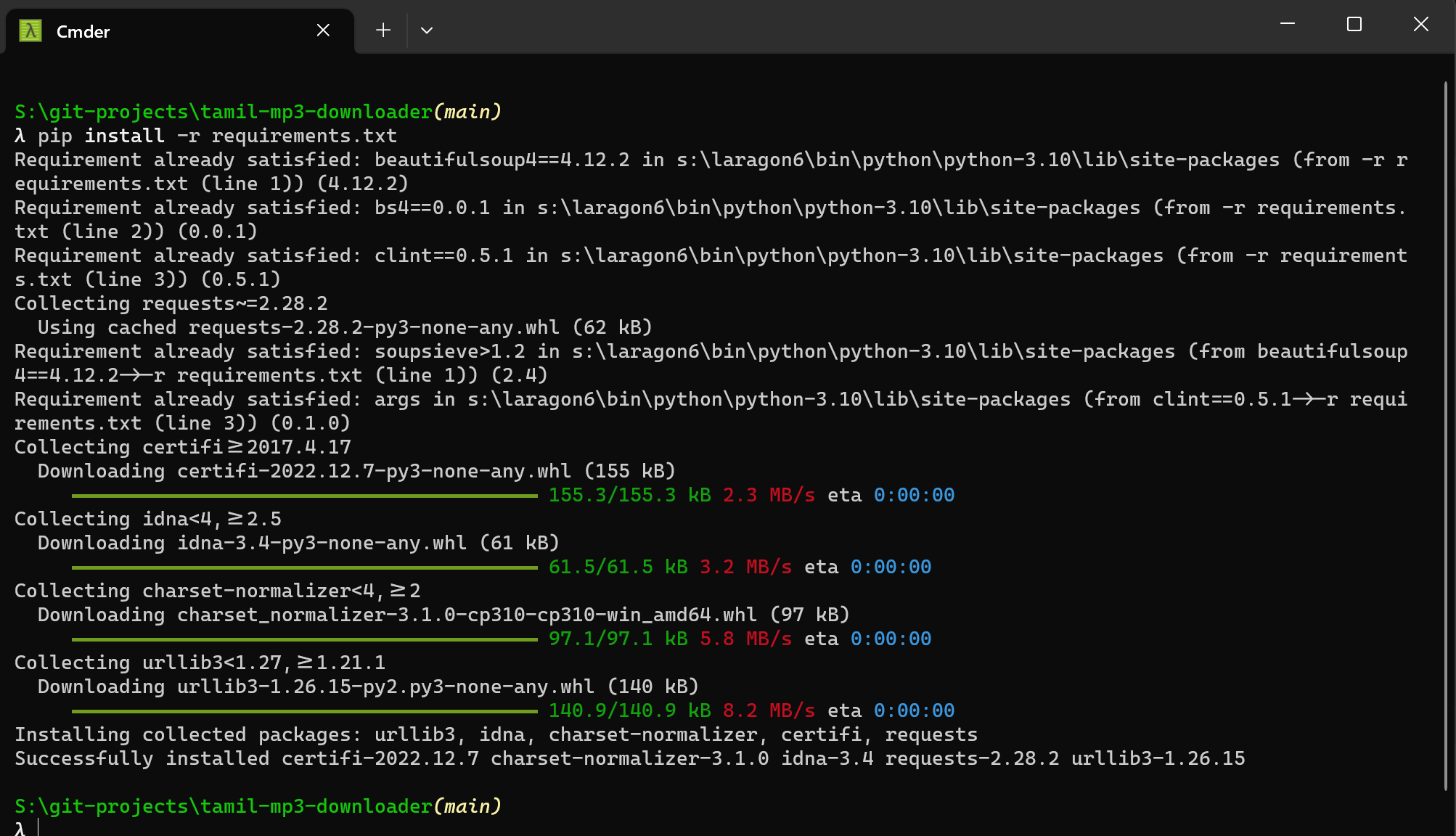Click the vertical scrollbar on the right edge
This screenshot has height=836, width=1456.
pos(1445,435)
